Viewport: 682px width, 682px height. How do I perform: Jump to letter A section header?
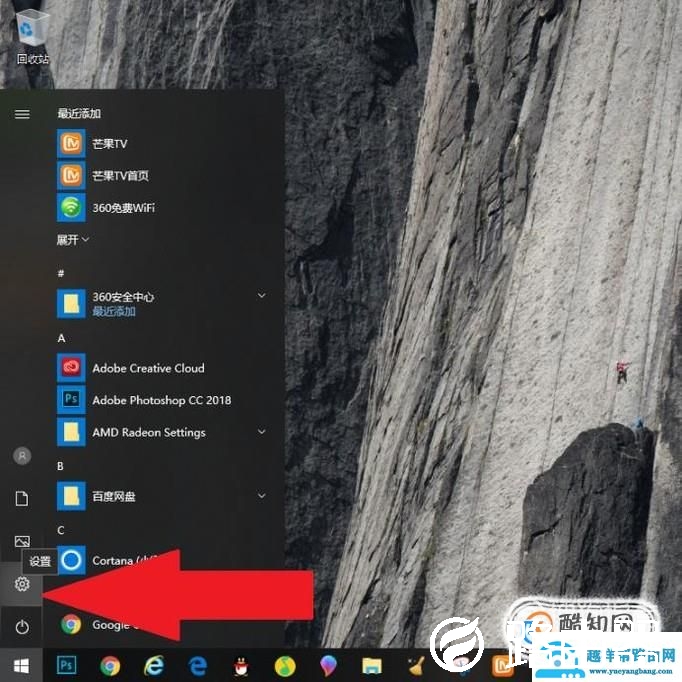[61, 338]
